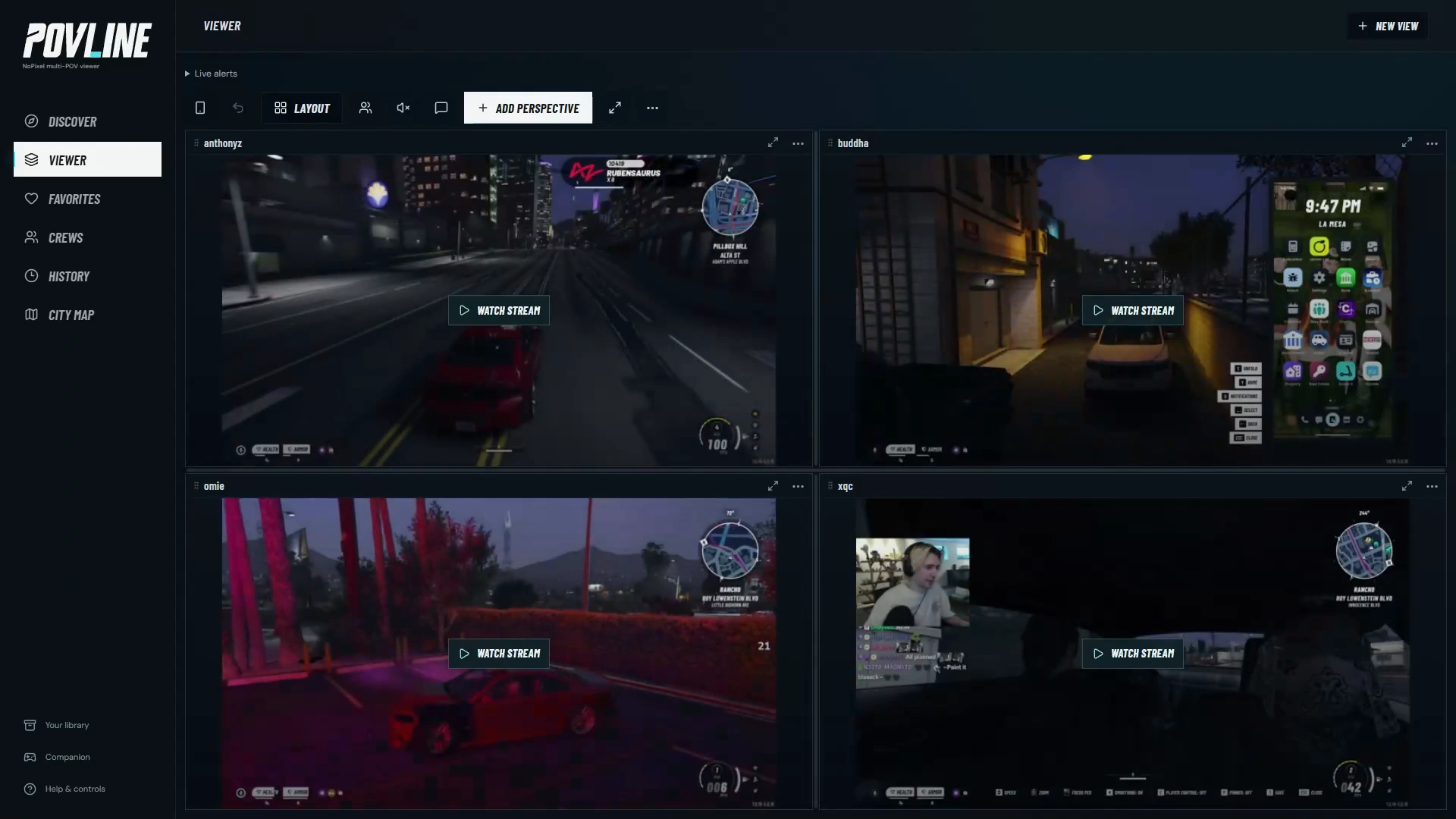Open the crew members icon in toolbar
The height and width of the screenshot is (819, 1456).
click(366, 108)
